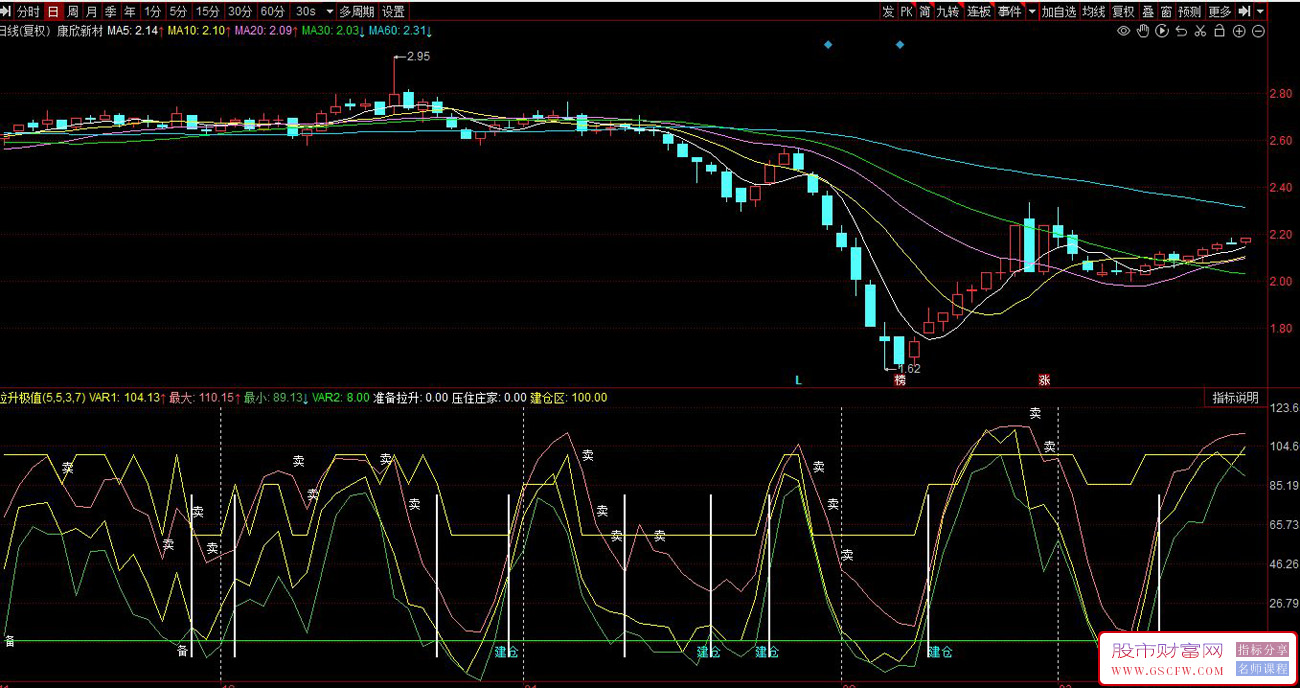Switch to 分时 intraday view
The height and width of the screenshot is (688, 1300).
pyautogui.click(x=28, y=12)
